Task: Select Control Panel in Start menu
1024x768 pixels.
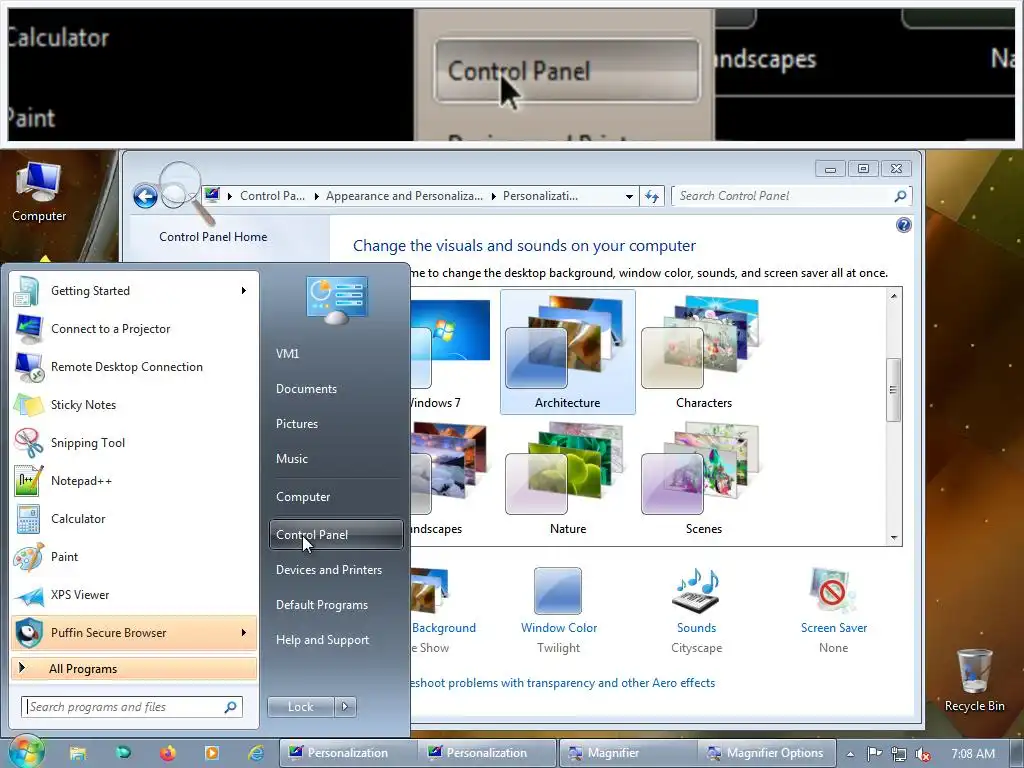Action: click(336, 534)
